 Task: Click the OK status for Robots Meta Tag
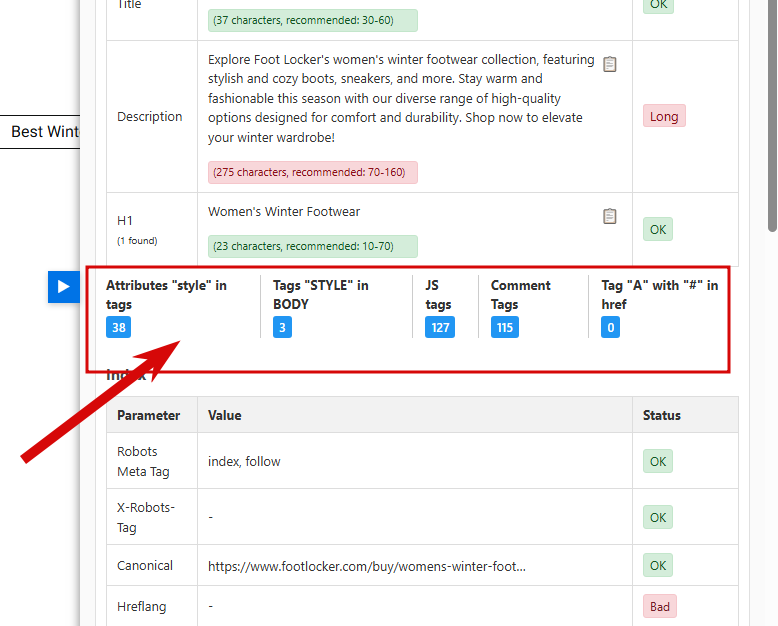click(657, 461)
